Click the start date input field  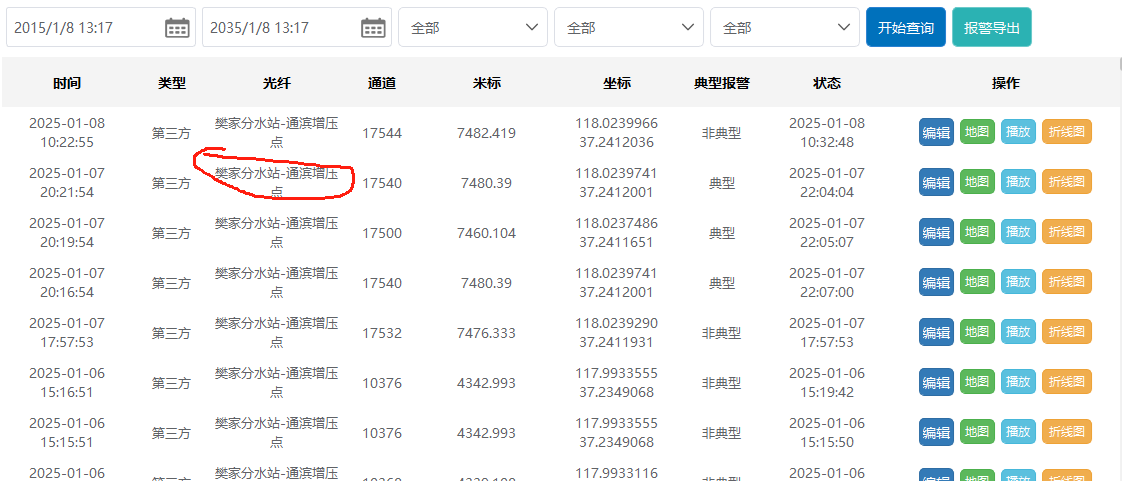pos(101,27)
